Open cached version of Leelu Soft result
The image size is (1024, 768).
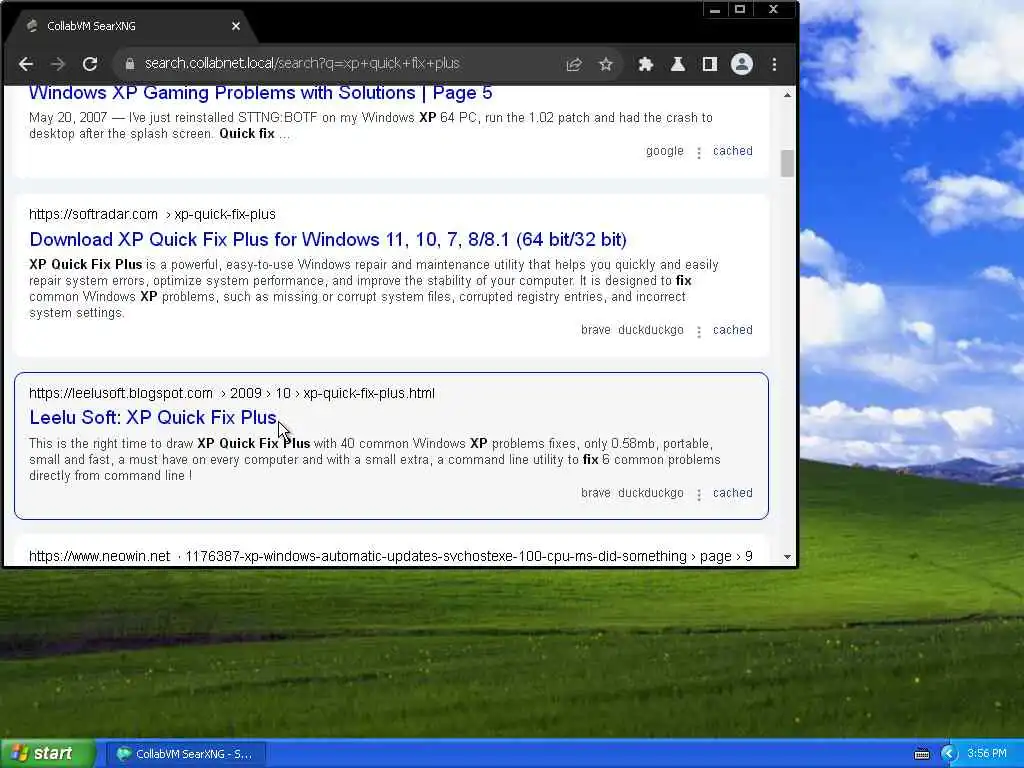733,493
